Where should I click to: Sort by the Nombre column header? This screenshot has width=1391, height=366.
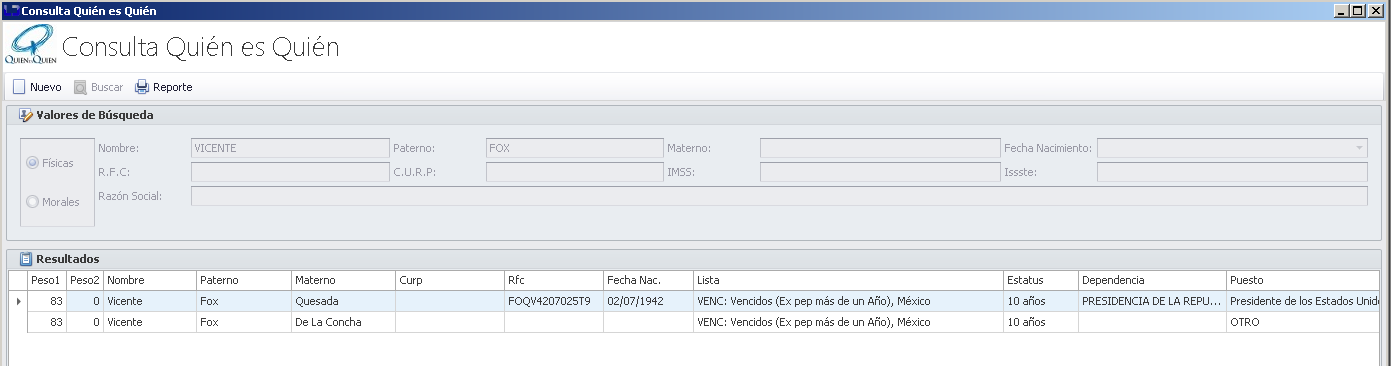(x=149, y=281)
